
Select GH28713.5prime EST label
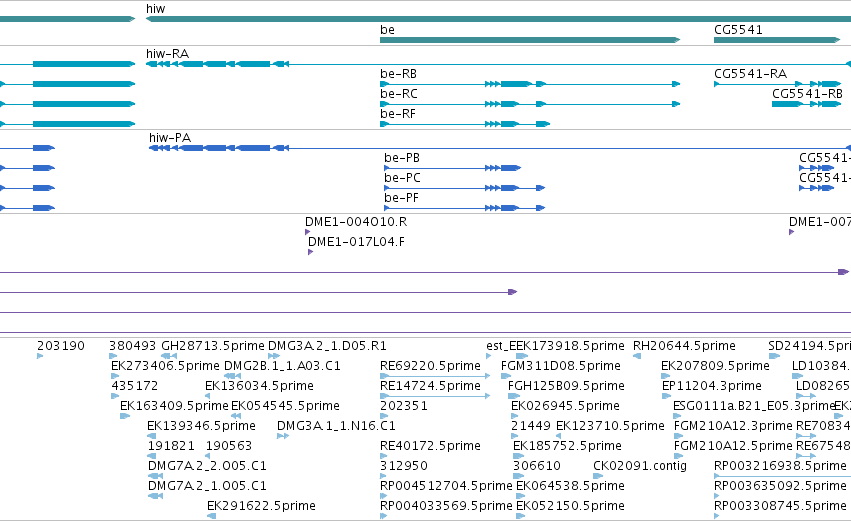point(213,346)
